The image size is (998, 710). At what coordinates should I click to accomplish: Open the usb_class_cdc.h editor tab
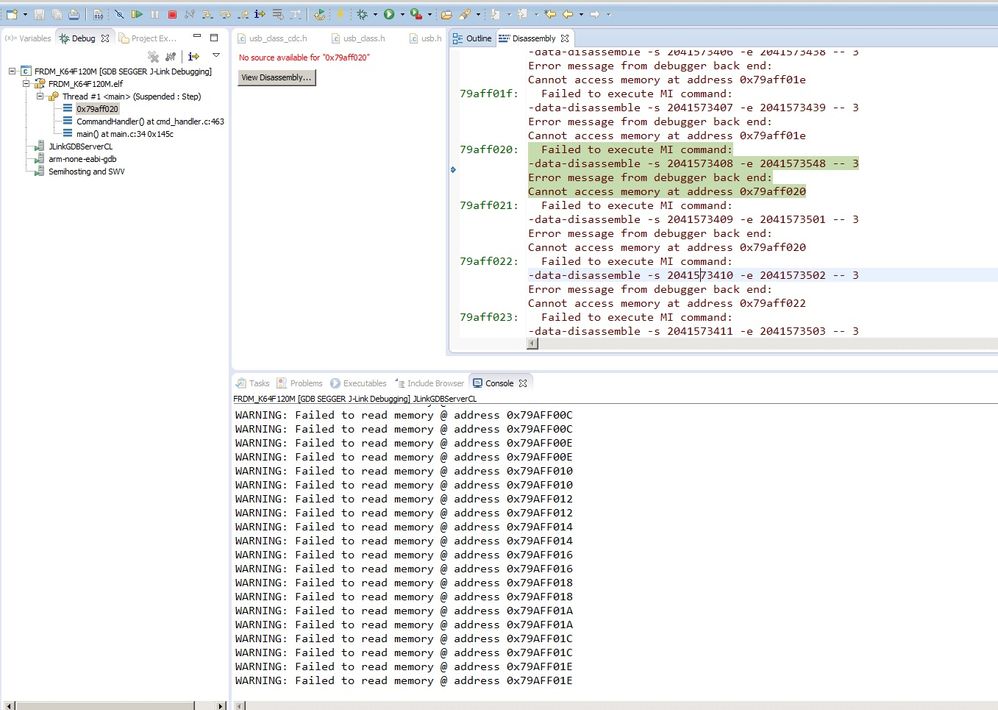(272, 38)
